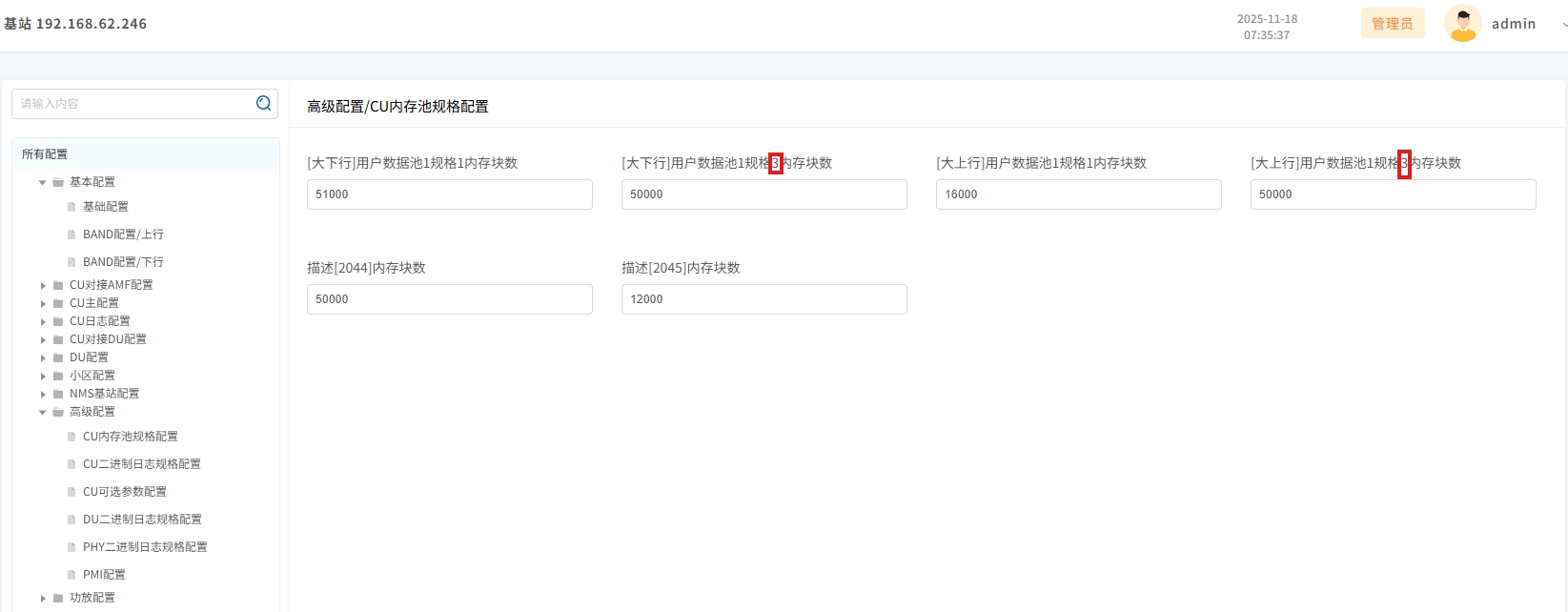Click the 高级配置 folder icon
The height and width of the screenshot is (612, 1568).
[x=58, y=412]
